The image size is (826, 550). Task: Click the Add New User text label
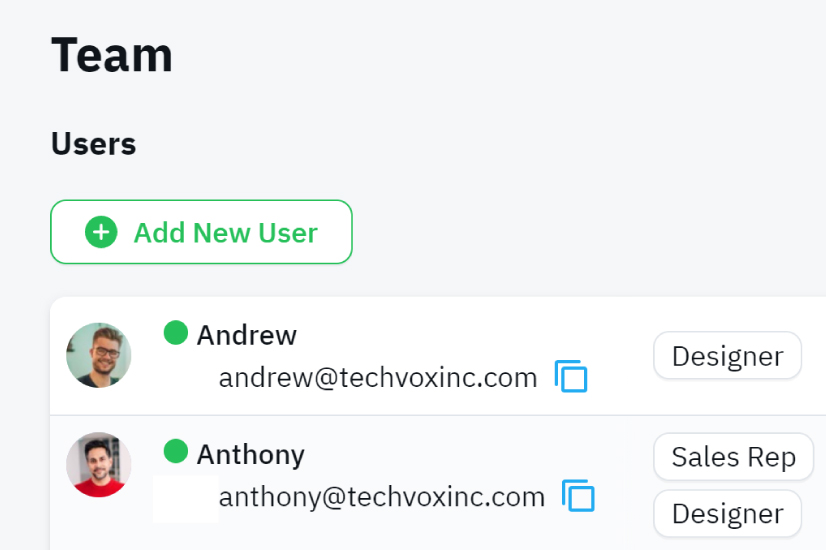[x=225, y=233]
